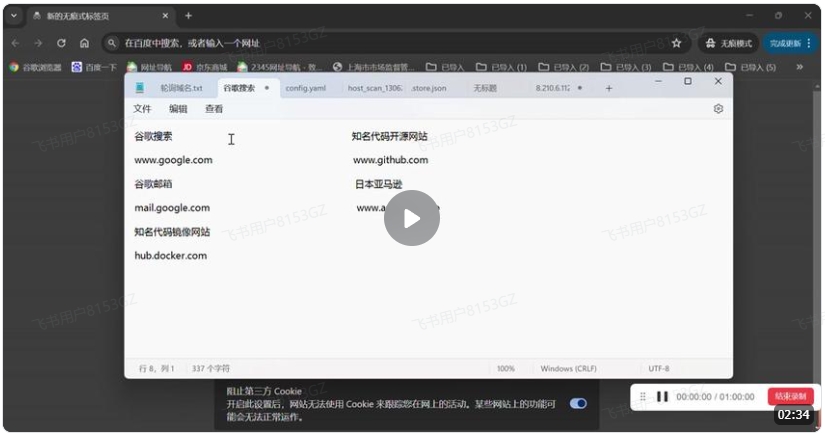
Task: Open Notepad settings gear
Action: coord(718,109)
